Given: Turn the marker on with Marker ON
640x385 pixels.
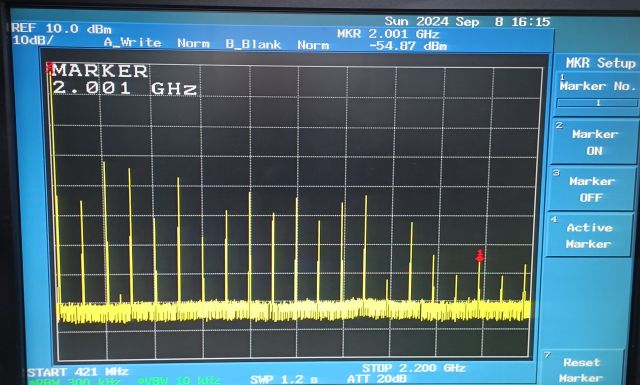Looking at the screenshot, I should tap(594, 142).
